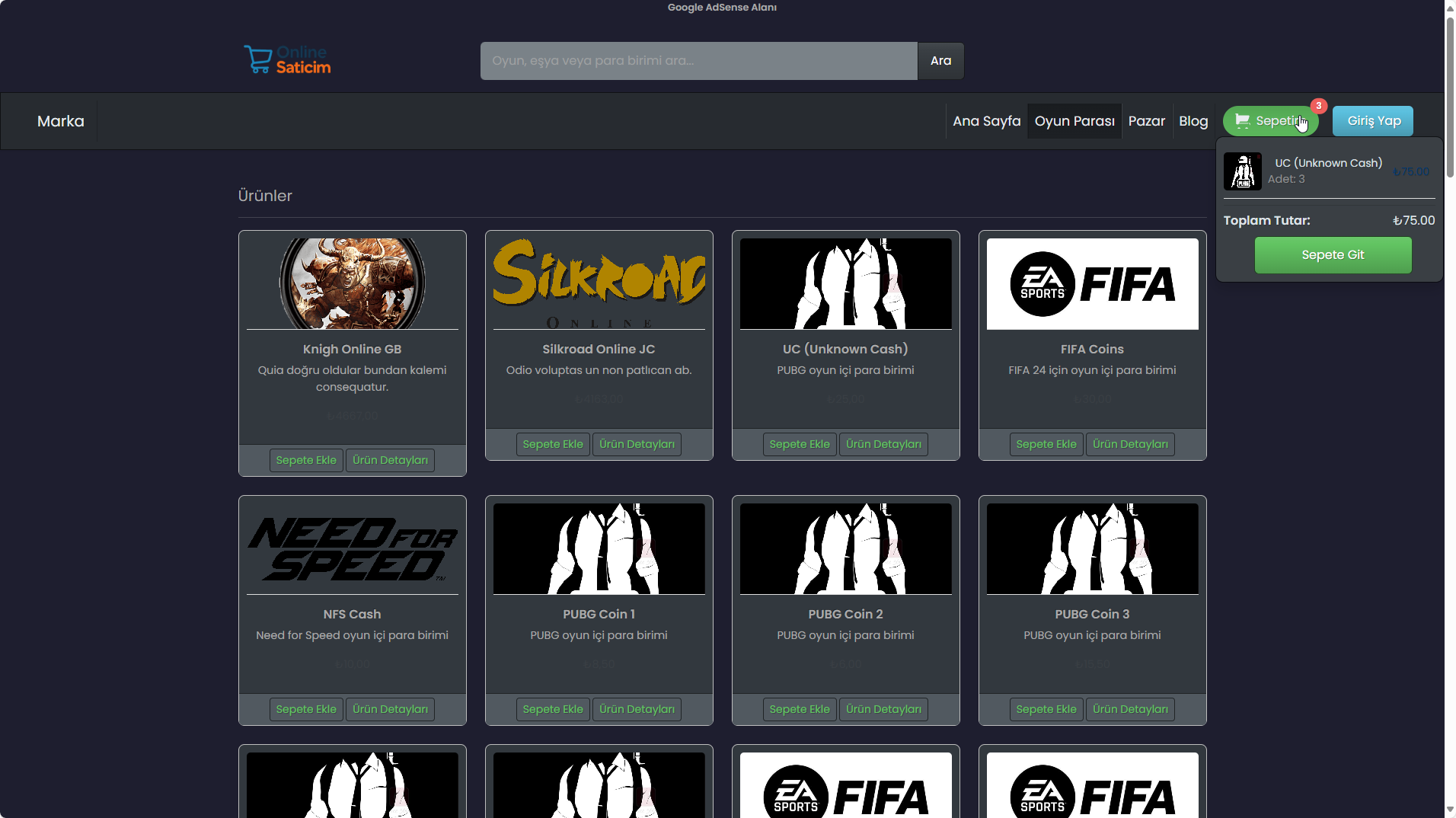Click the cart item count badge showing 3
This screenshot has width=1456, height=818.
pos(1318,106)
